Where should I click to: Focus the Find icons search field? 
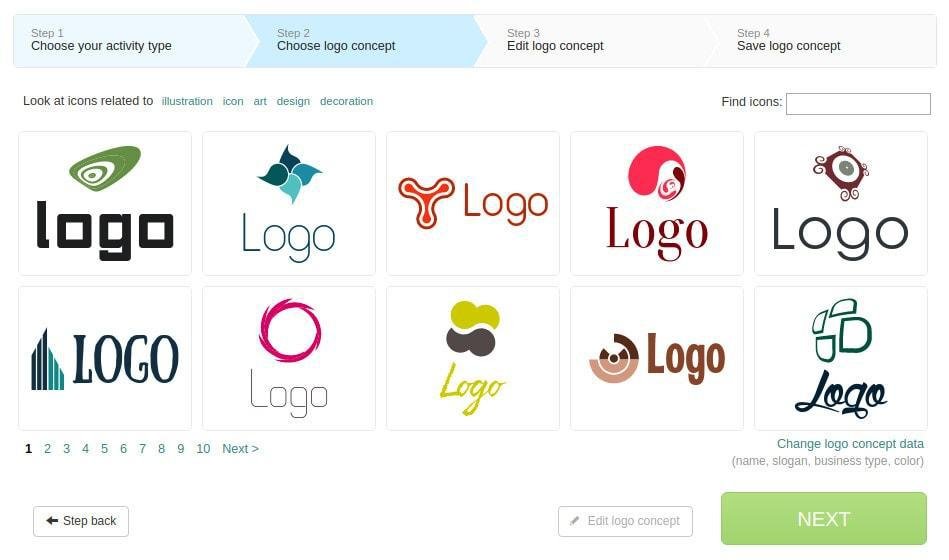click(858, 104)
